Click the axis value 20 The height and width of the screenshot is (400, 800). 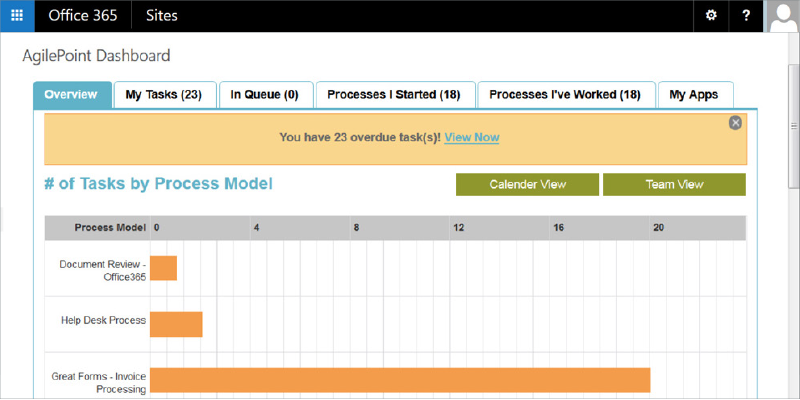click(x=659, y=228)
